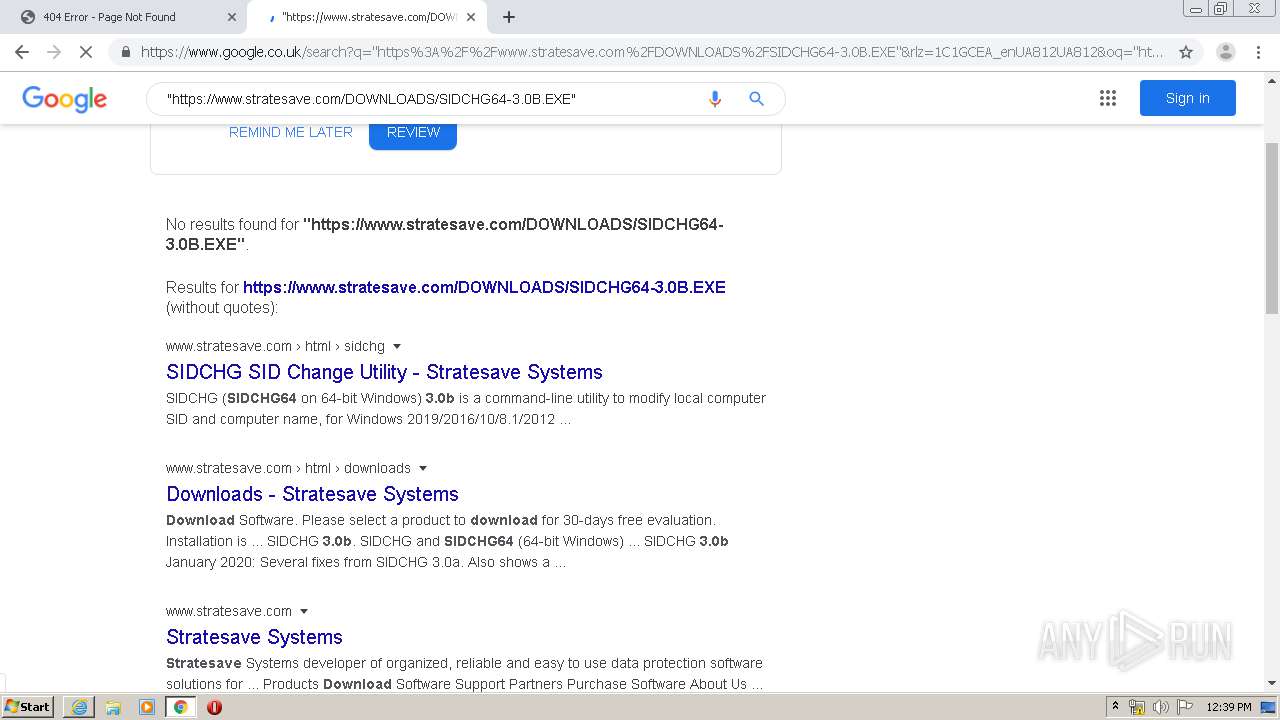Expand options arrow for the sidchg result
Viewport: 1280px width, 720px height.
pos(397,346)
